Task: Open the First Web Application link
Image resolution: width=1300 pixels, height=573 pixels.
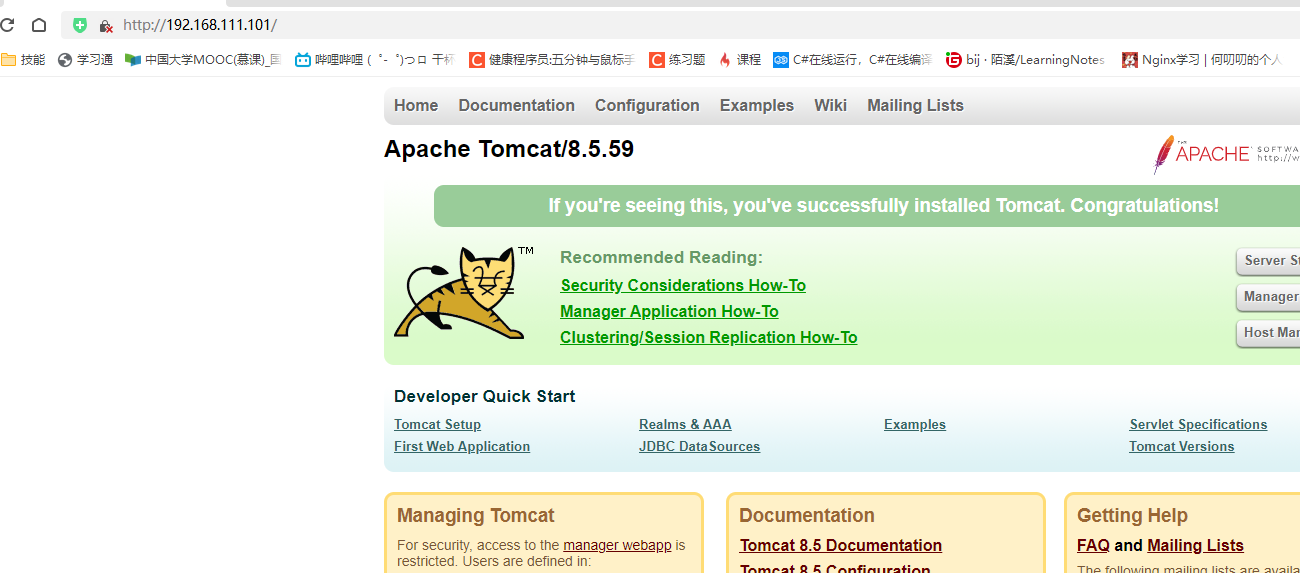Action: (x=462, y=447)
